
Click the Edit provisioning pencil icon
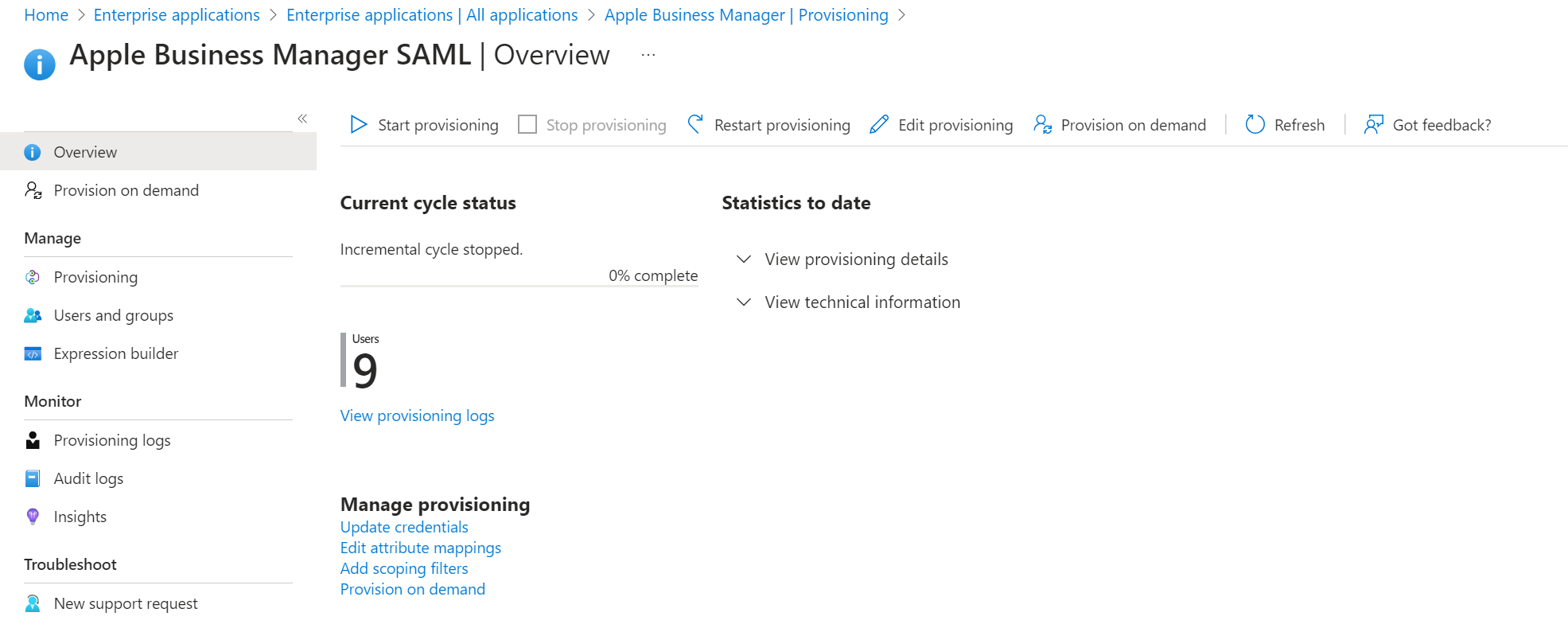pos(879,125)
